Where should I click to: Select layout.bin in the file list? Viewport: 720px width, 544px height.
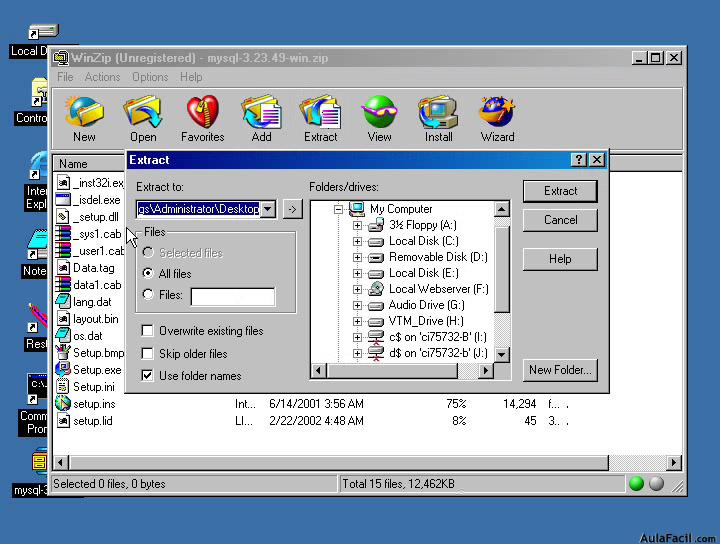96,319
